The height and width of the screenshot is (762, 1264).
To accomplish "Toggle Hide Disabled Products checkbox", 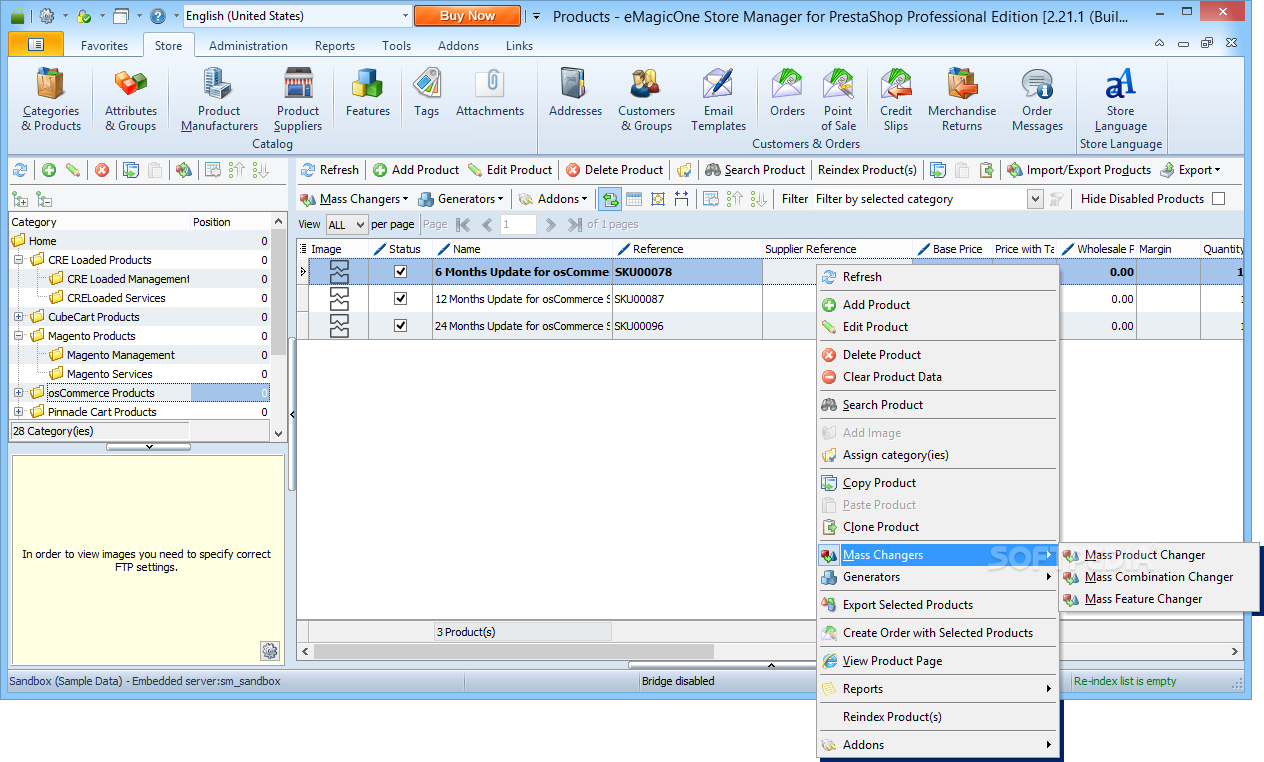I will (x=1218, y=199).
